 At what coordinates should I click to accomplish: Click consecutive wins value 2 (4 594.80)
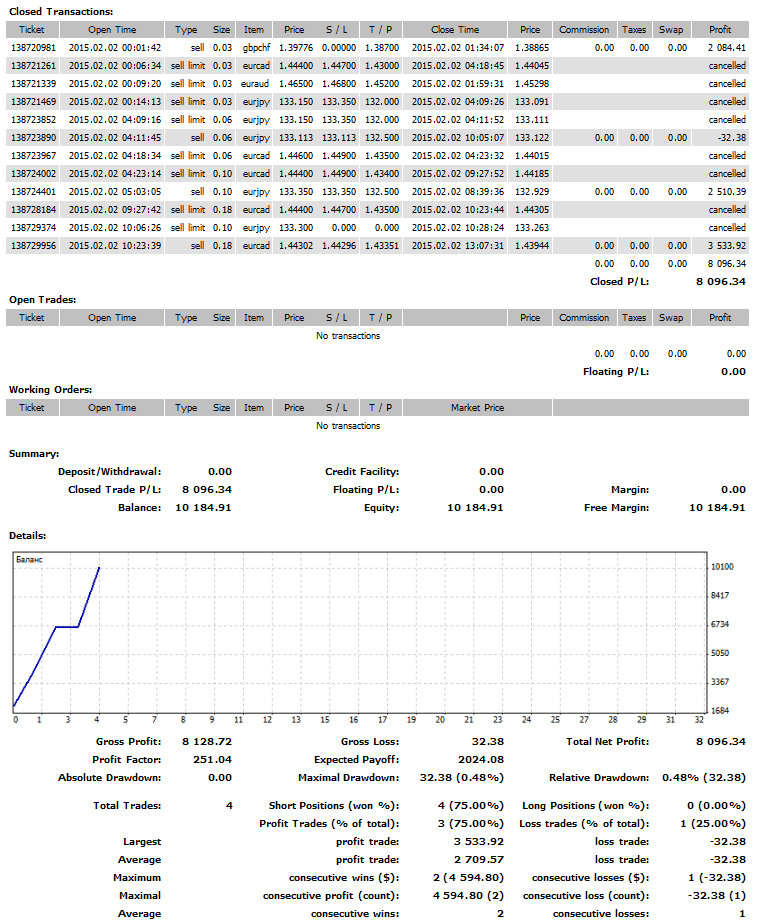tap(469, 878)
